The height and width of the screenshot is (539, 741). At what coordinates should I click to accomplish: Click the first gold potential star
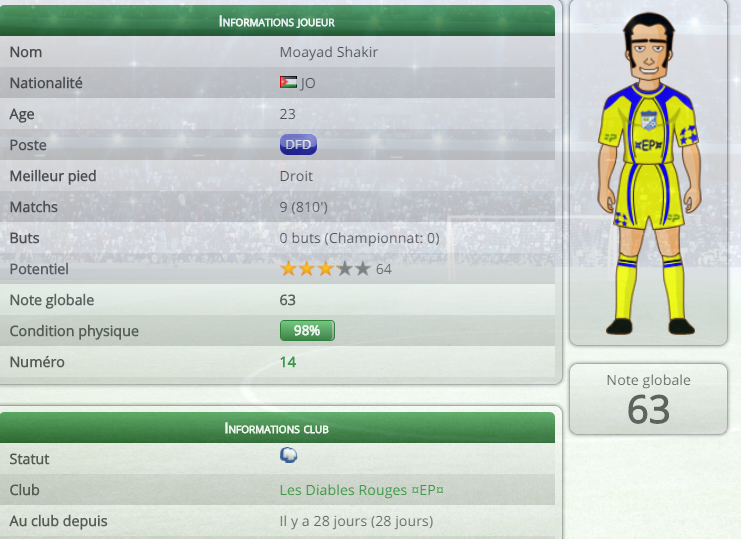point(288,269)
